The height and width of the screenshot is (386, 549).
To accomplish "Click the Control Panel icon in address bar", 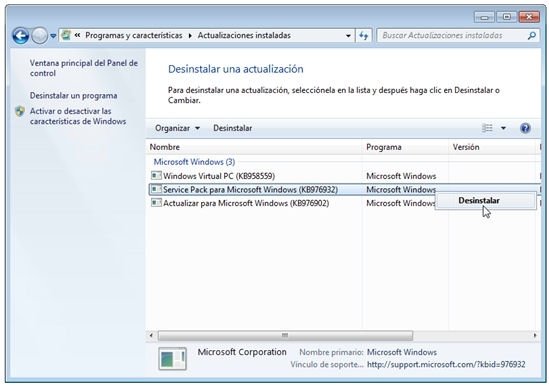I will tap(65, 35).
